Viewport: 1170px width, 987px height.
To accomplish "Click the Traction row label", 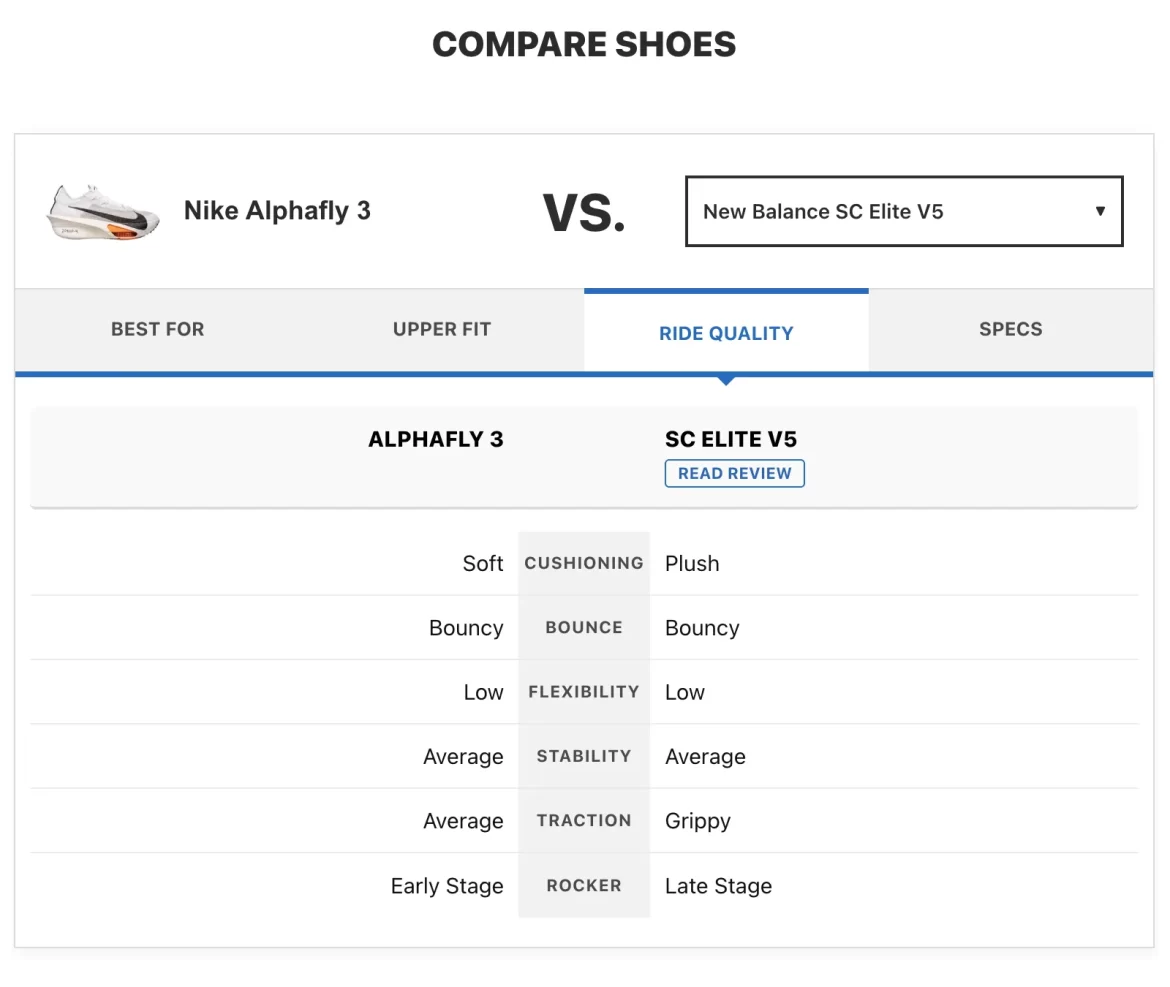I will [x=584, y=821].
